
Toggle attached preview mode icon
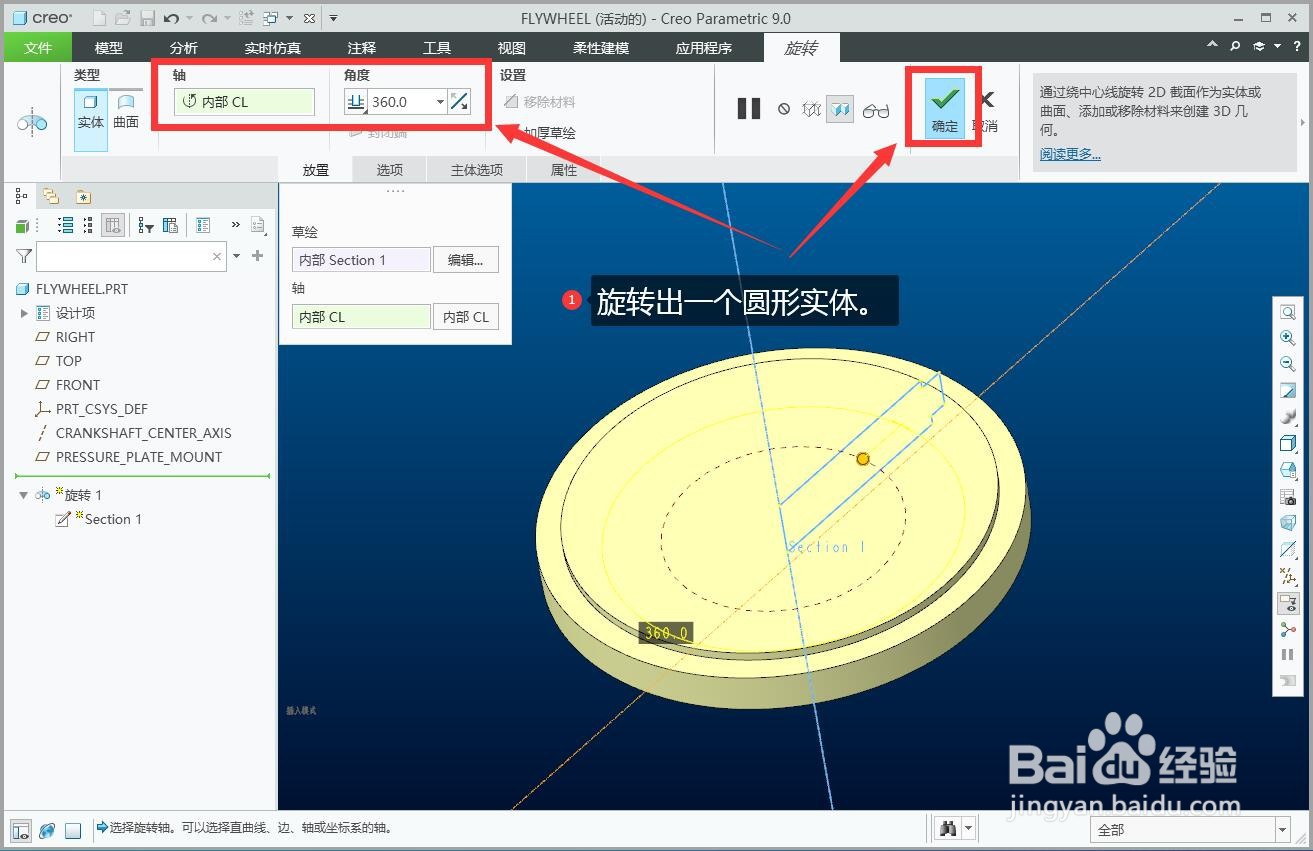coord(840,109)
